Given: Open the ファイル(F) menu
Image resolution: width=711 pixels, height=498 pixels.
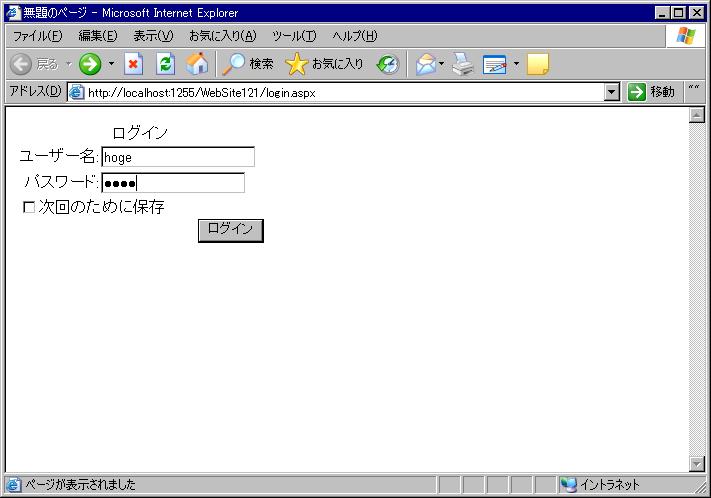Looking at the screenshot, I should 37,36.
